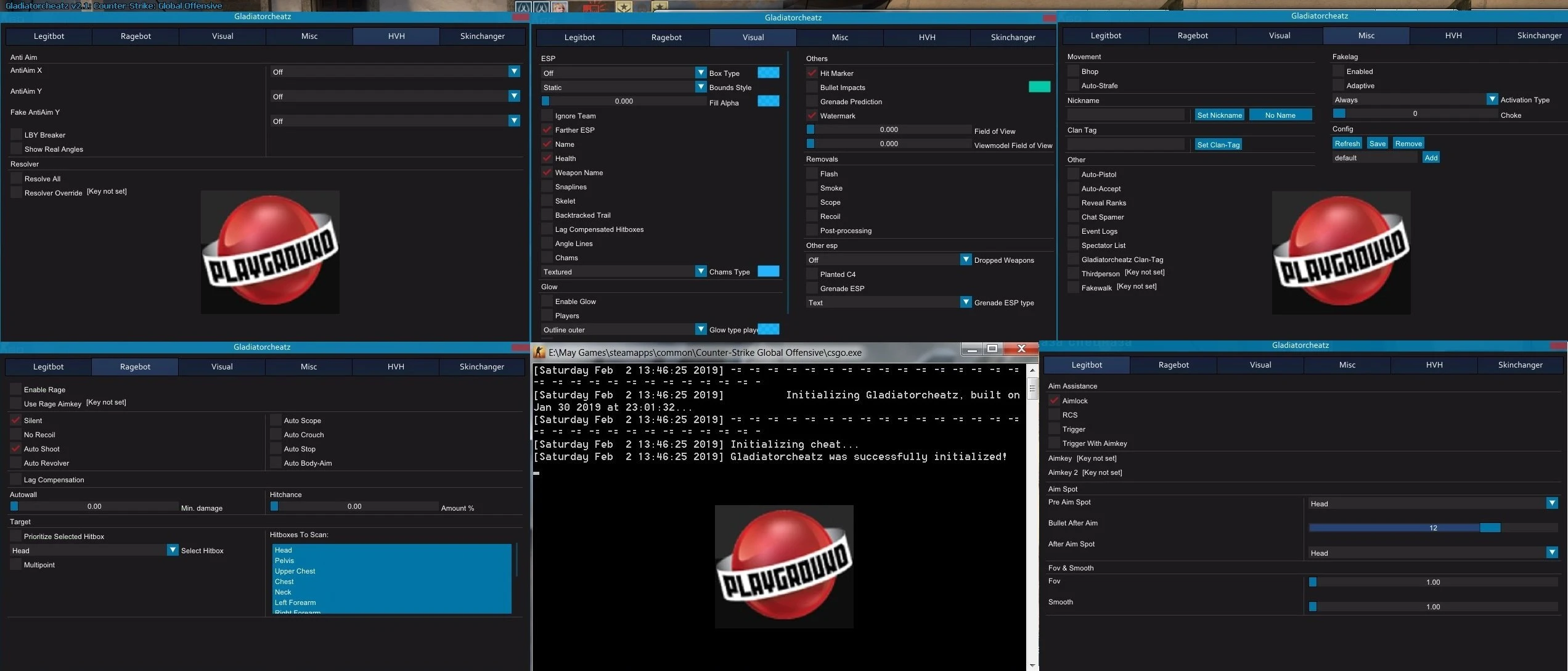Open the Pre Aim Spot dropdown set to Head
Image resolution: width=1568 pixels, height=671 pixels.
tap(1551, 503)
